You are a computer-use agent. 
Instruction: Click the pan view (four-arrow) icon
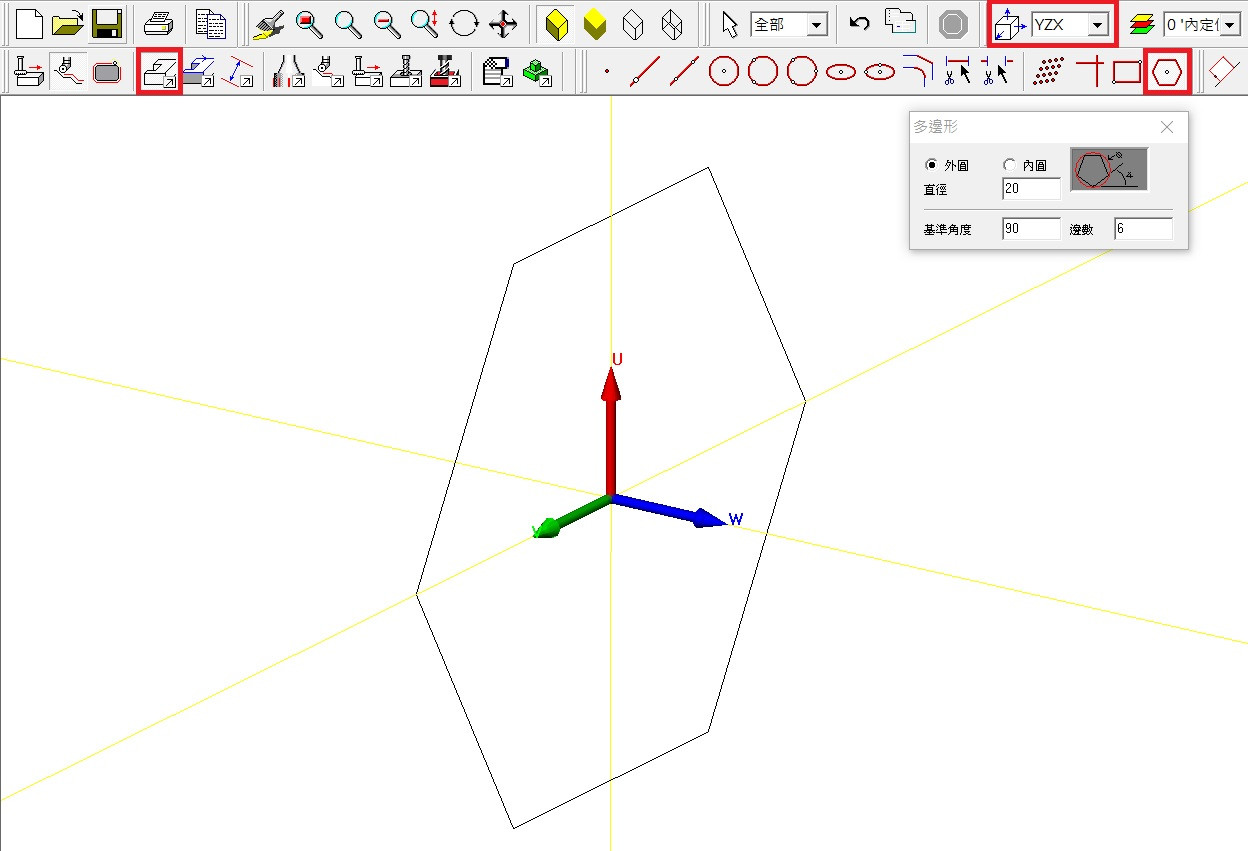[503, 24]
